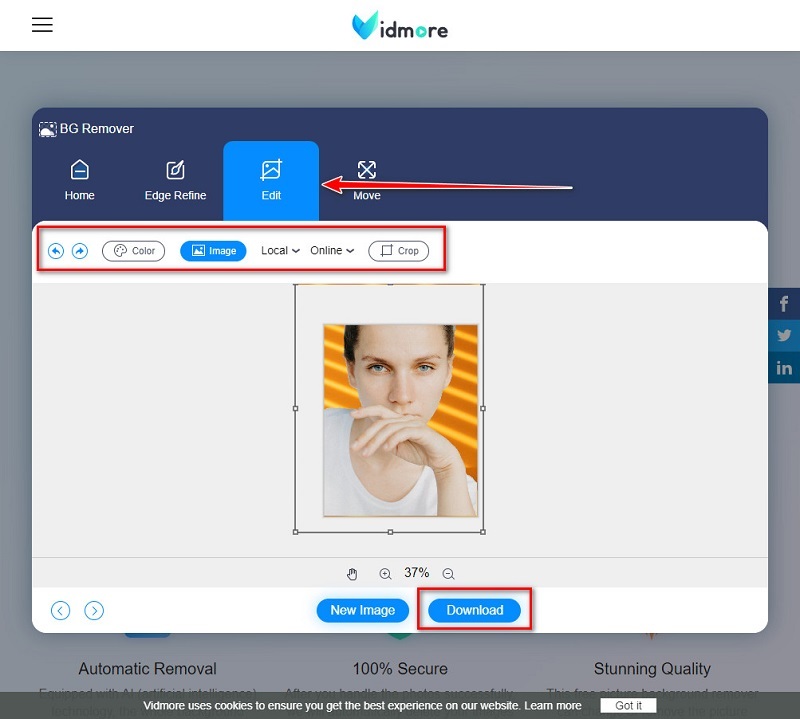Screen dimensions: 800x719
Task: Expand the Local dropdown
Action: pos(280,251)
